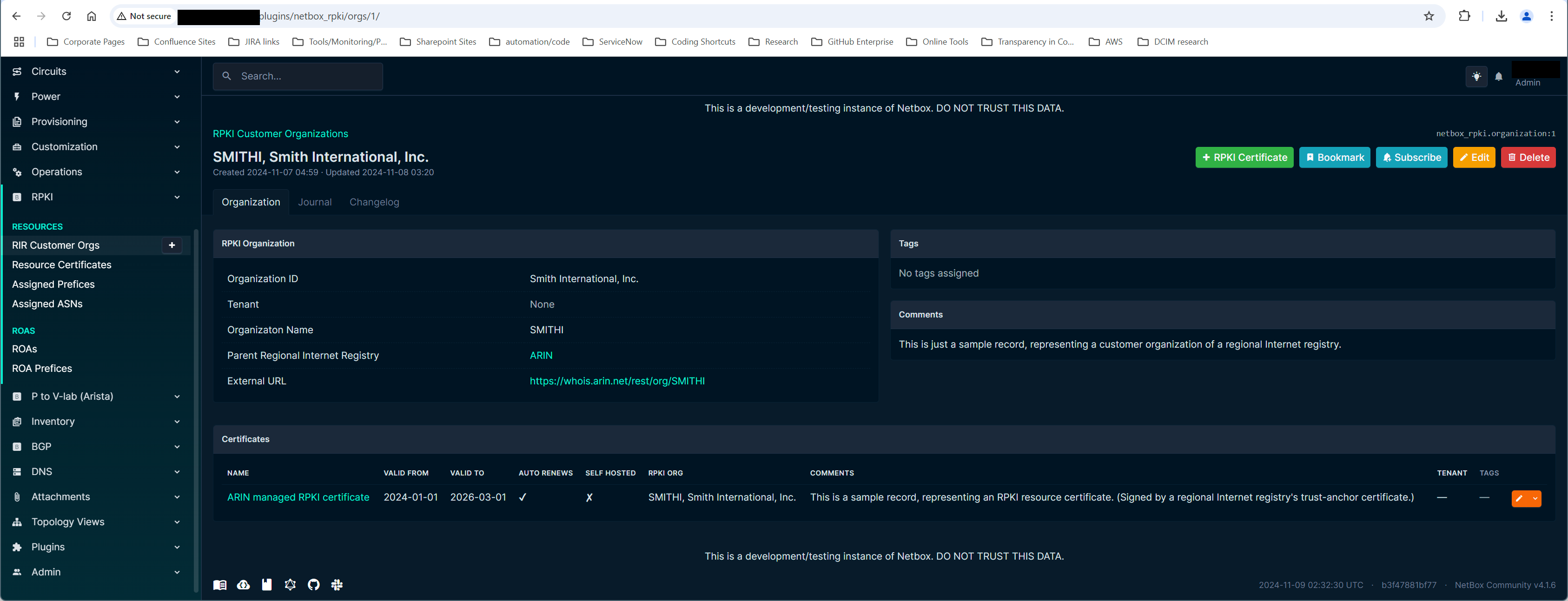Screen dimensions: 1568x601
Task: Open Assigned Prefices in sidebar
Action: 53,284
